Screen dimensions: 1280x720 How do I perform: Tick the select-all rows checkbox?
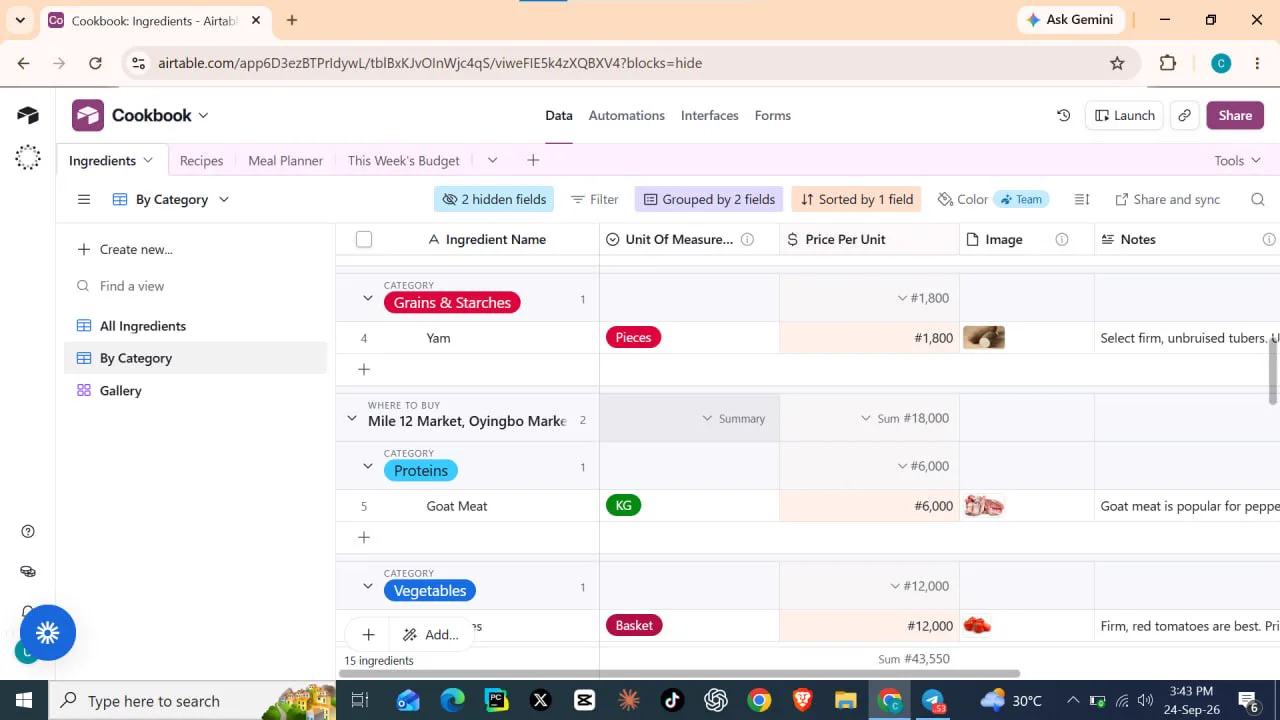(364, 239)
